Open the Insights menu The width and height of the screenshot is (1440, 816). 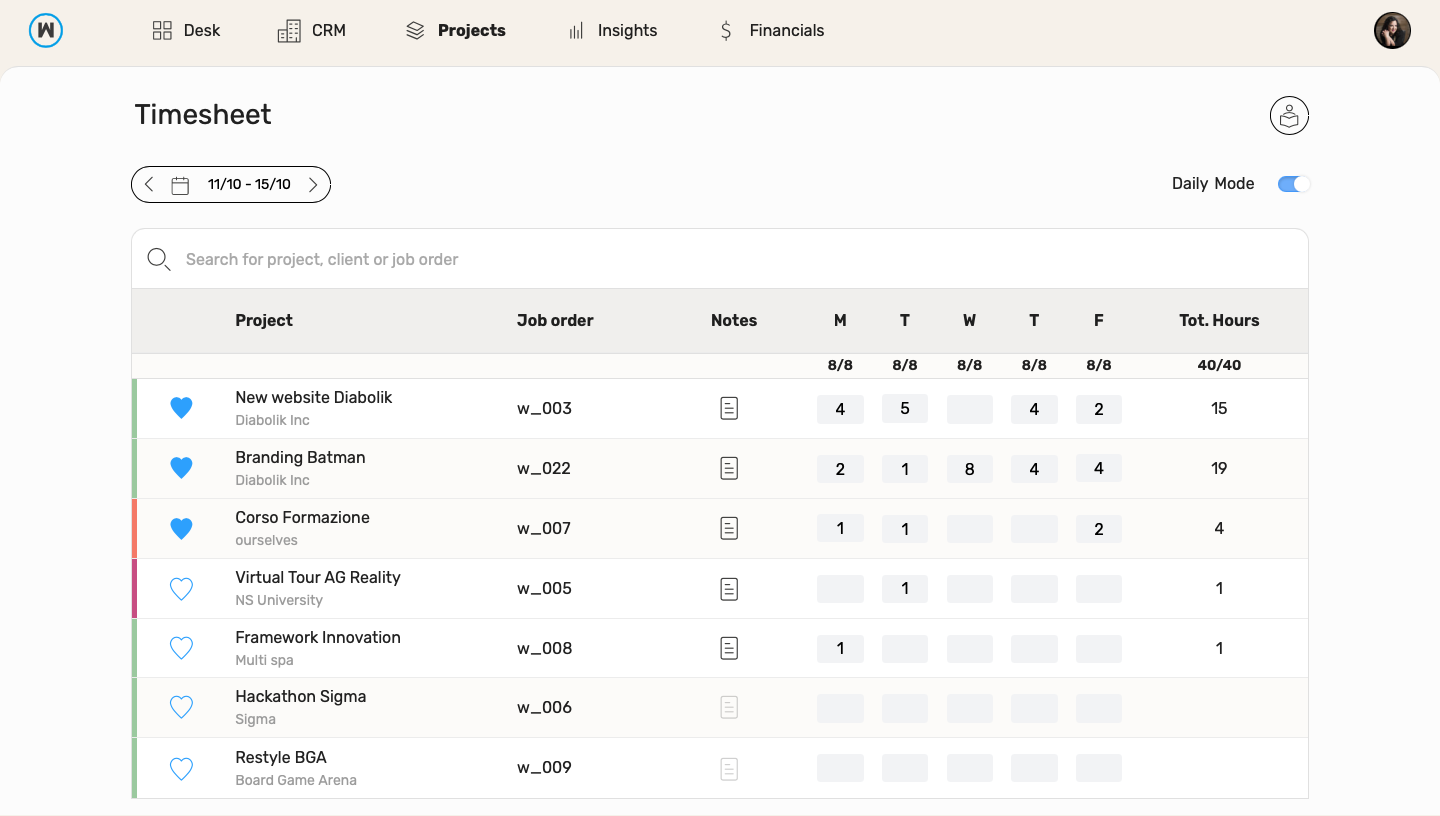[612, 30]
